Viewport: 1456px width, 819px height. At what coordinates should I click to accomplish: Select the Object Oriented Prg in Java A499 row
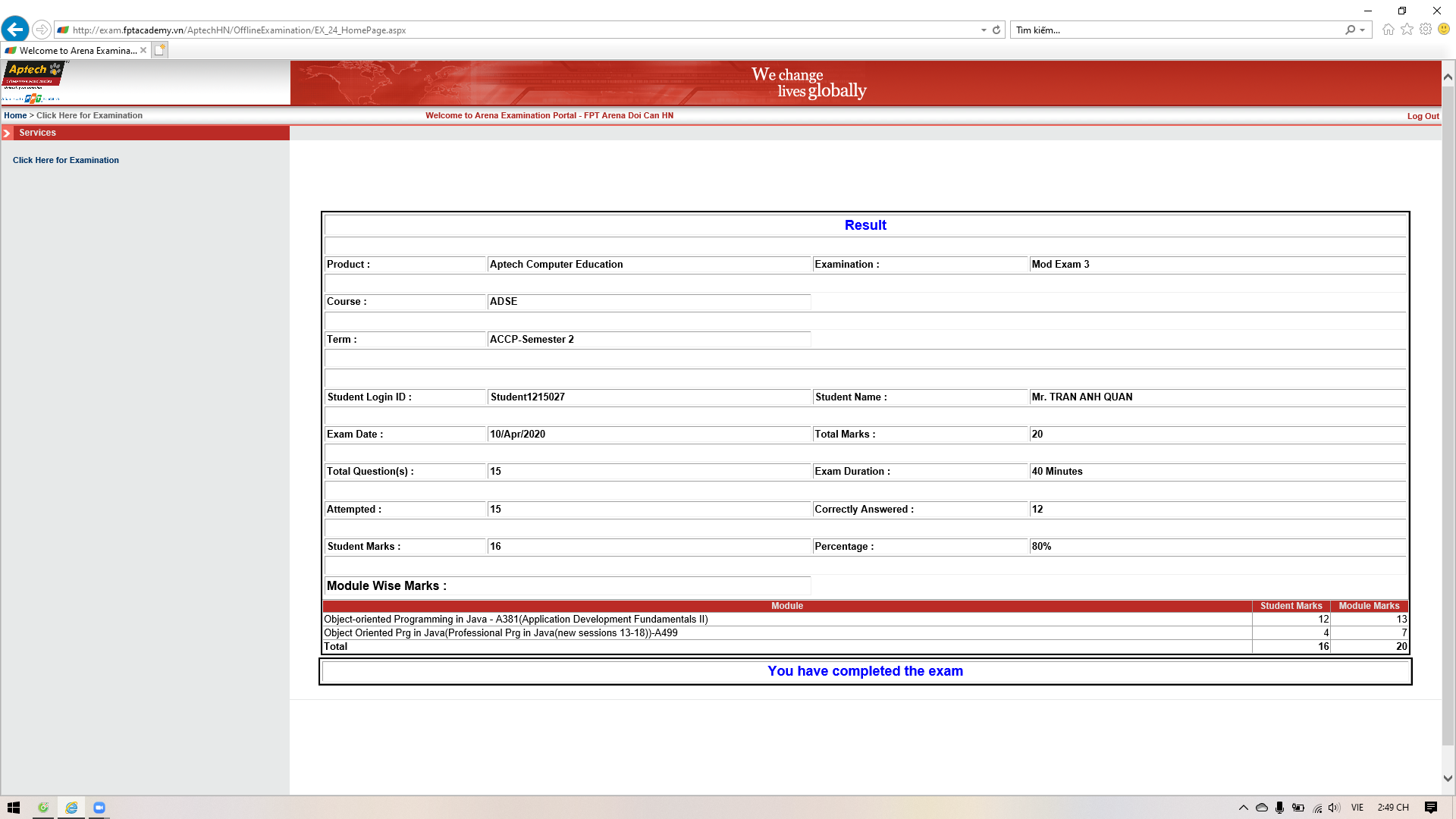point(865,633)
